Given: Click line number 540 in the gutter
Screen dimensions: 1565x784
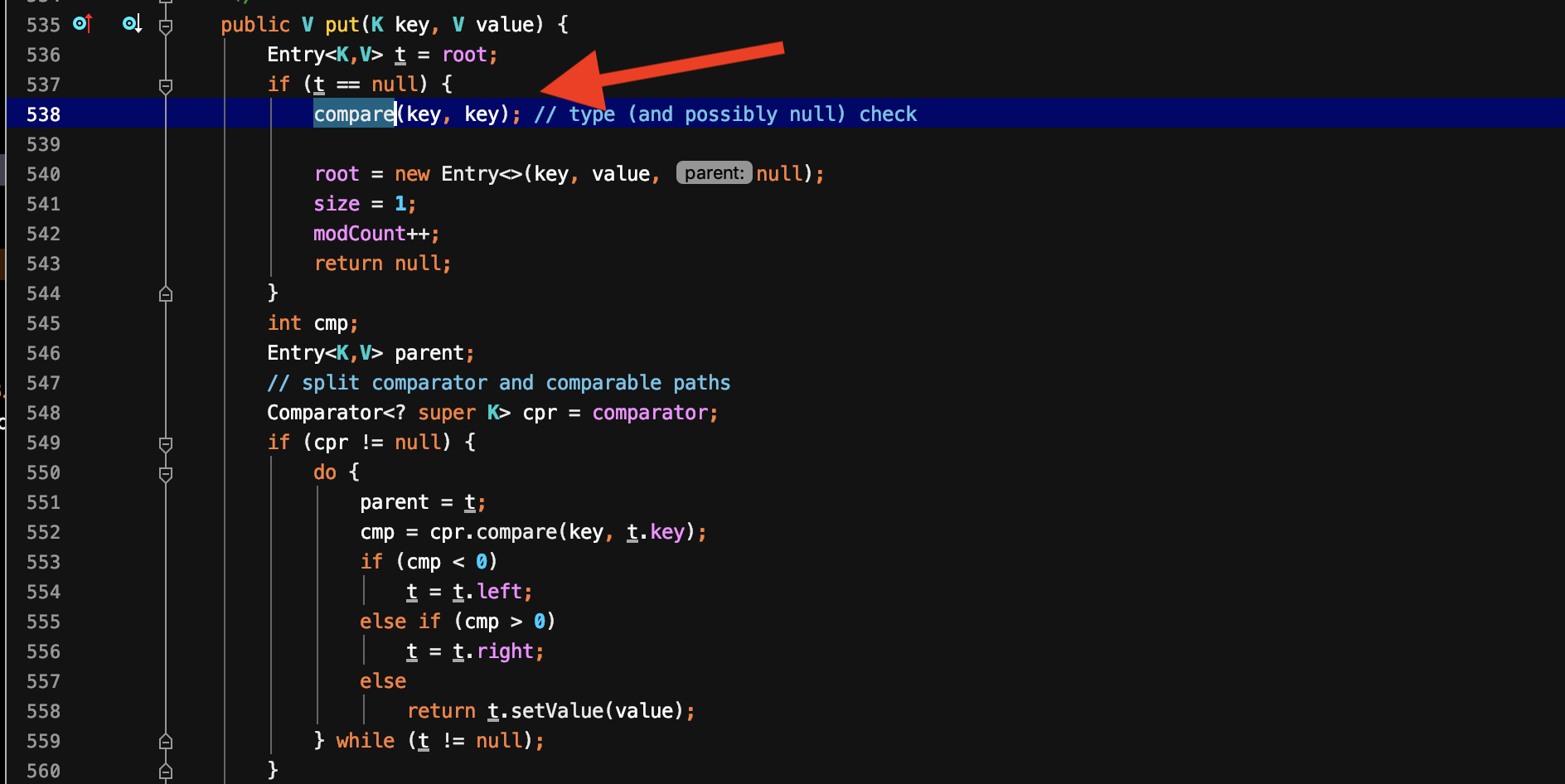Looking at the screenshot, I should click(x=43, y=174).
